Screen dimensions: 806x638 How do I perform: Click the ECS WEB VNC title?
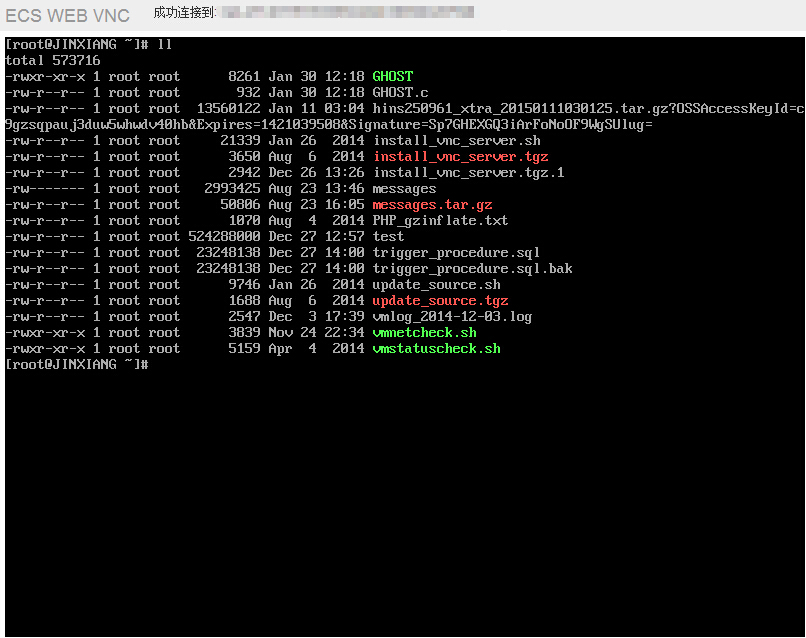coord(67,16)
